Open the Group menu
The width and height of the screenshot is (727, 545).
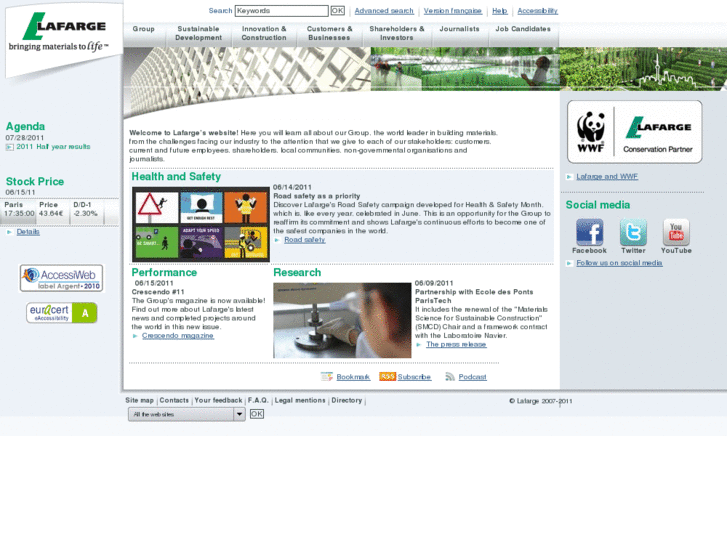[x=144, y=29]
